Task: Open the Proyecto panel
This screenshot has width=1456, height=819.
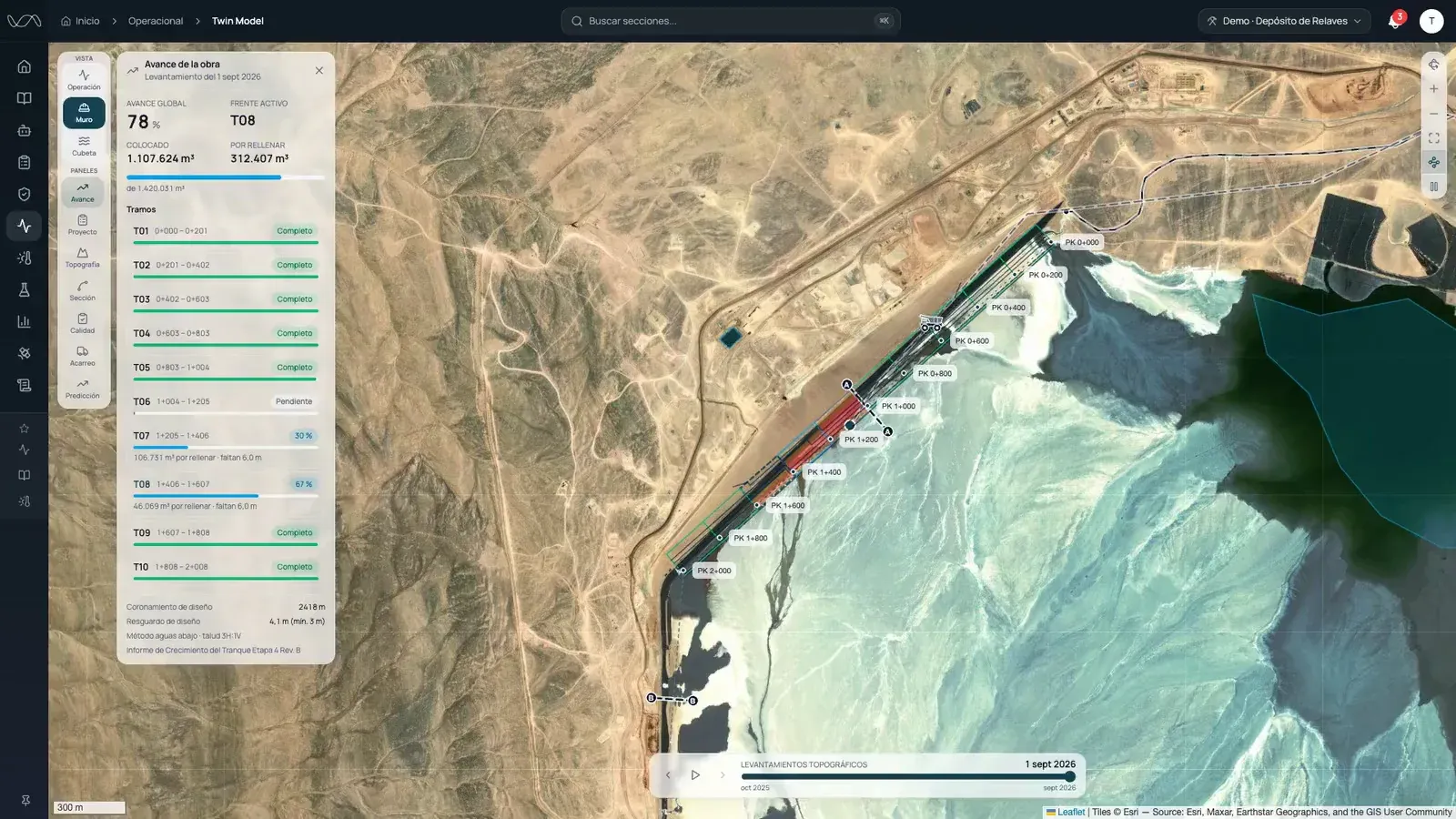Action: [83, 225]
